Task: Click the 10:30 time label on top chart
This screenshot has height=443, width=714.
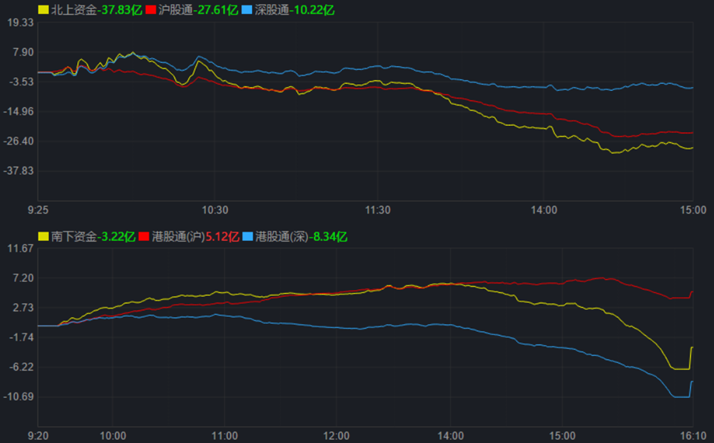Action: 215,210
